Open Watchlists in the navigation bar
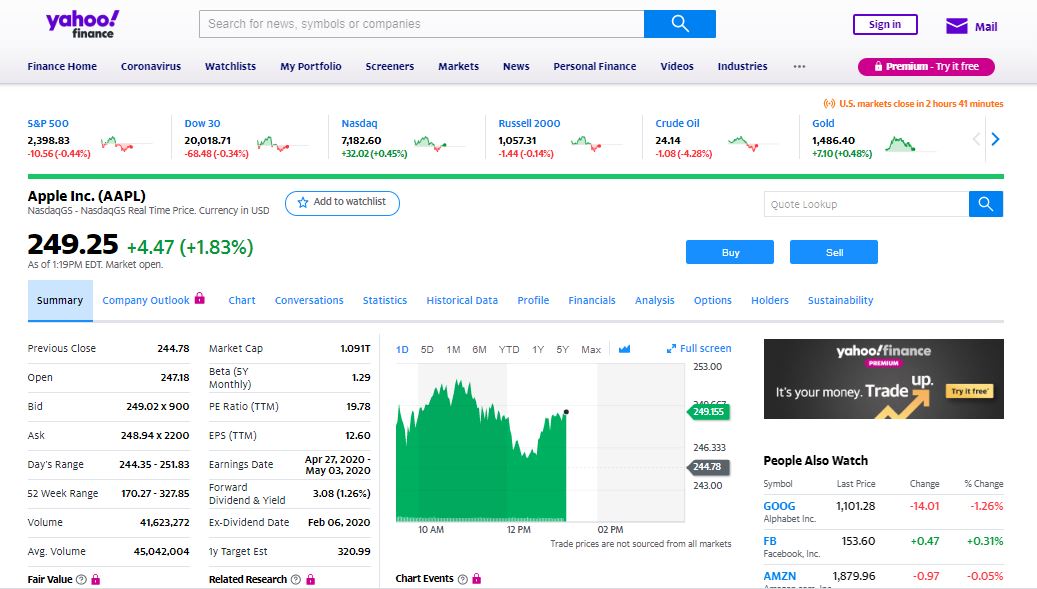Viewport: 1037px width, 589px height. [x=230, y=66]
